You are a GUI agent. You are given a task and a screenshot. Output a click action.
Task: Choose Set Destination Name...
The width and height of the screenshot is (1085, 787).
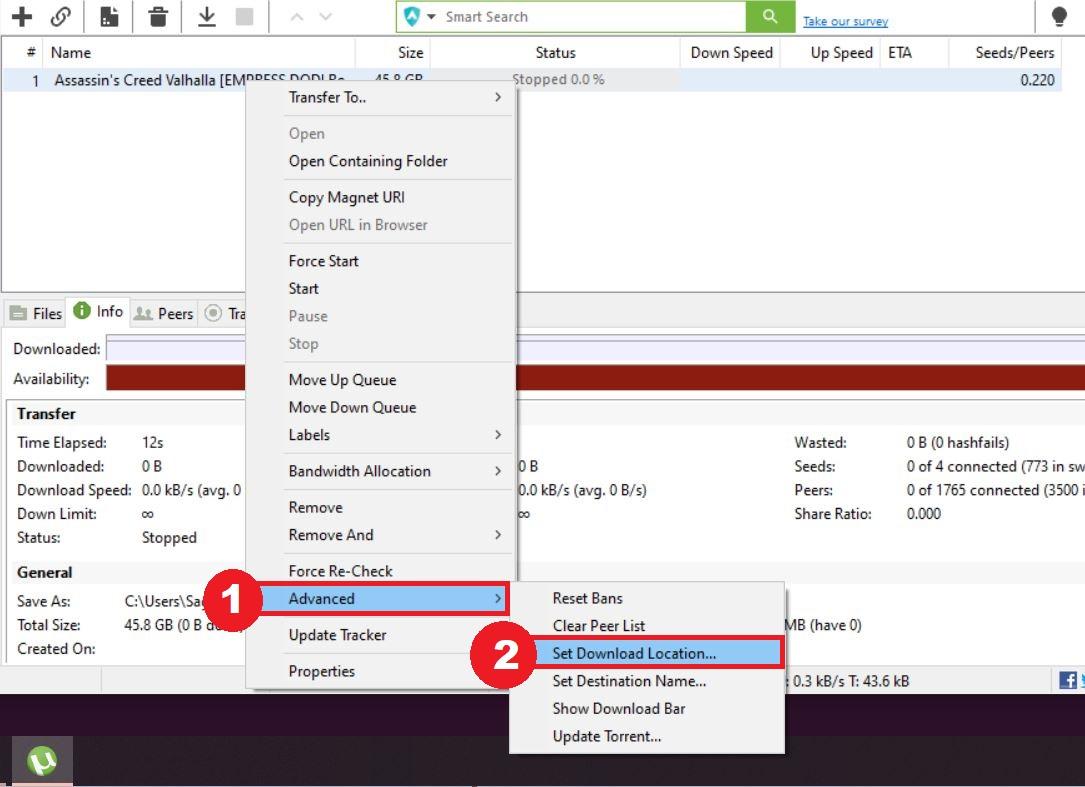pos(646,681)
